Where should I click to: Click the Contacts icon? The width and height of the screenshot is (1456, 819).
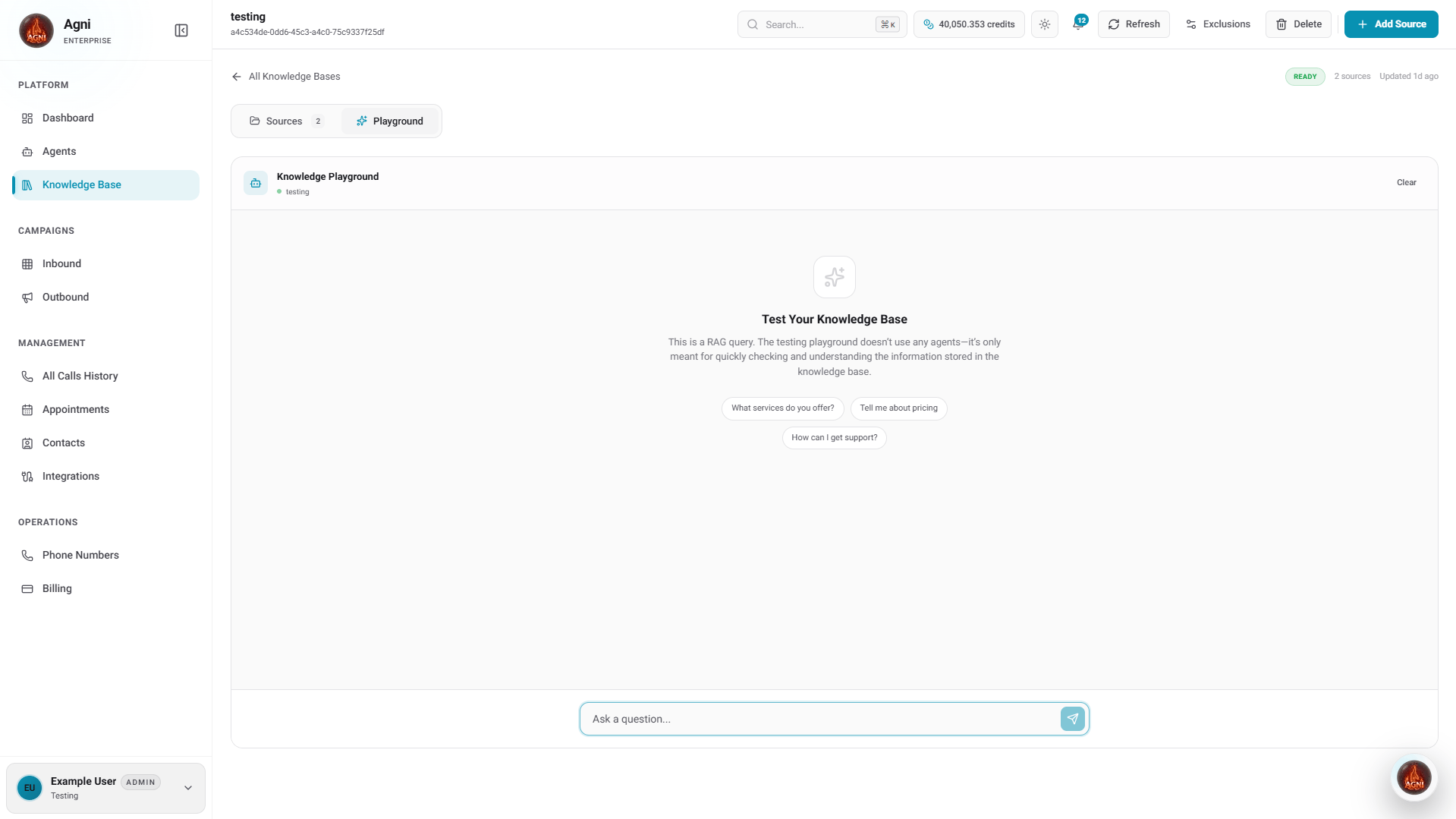point(27,443)
